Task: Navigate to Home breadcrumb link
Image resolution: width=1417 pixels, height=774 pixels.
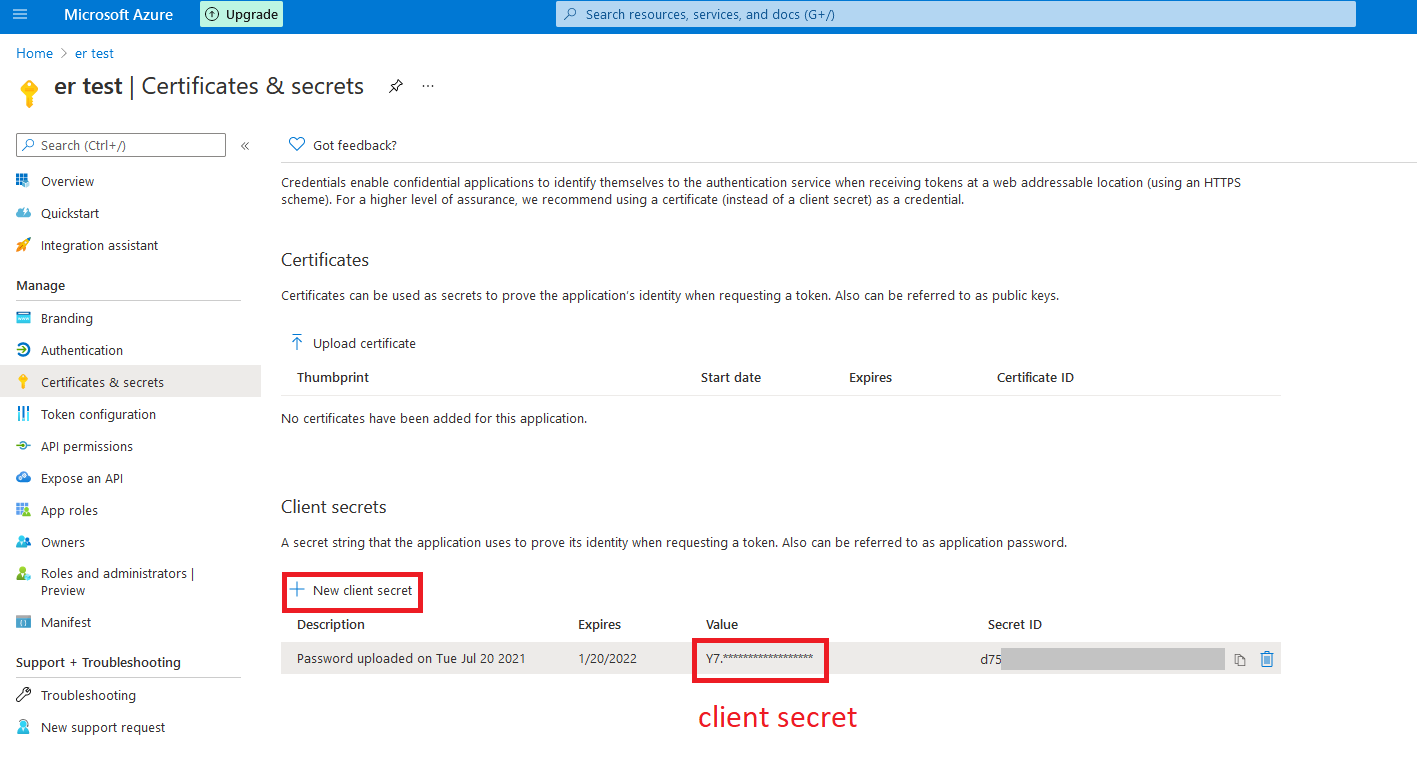Action: [34, 54]
